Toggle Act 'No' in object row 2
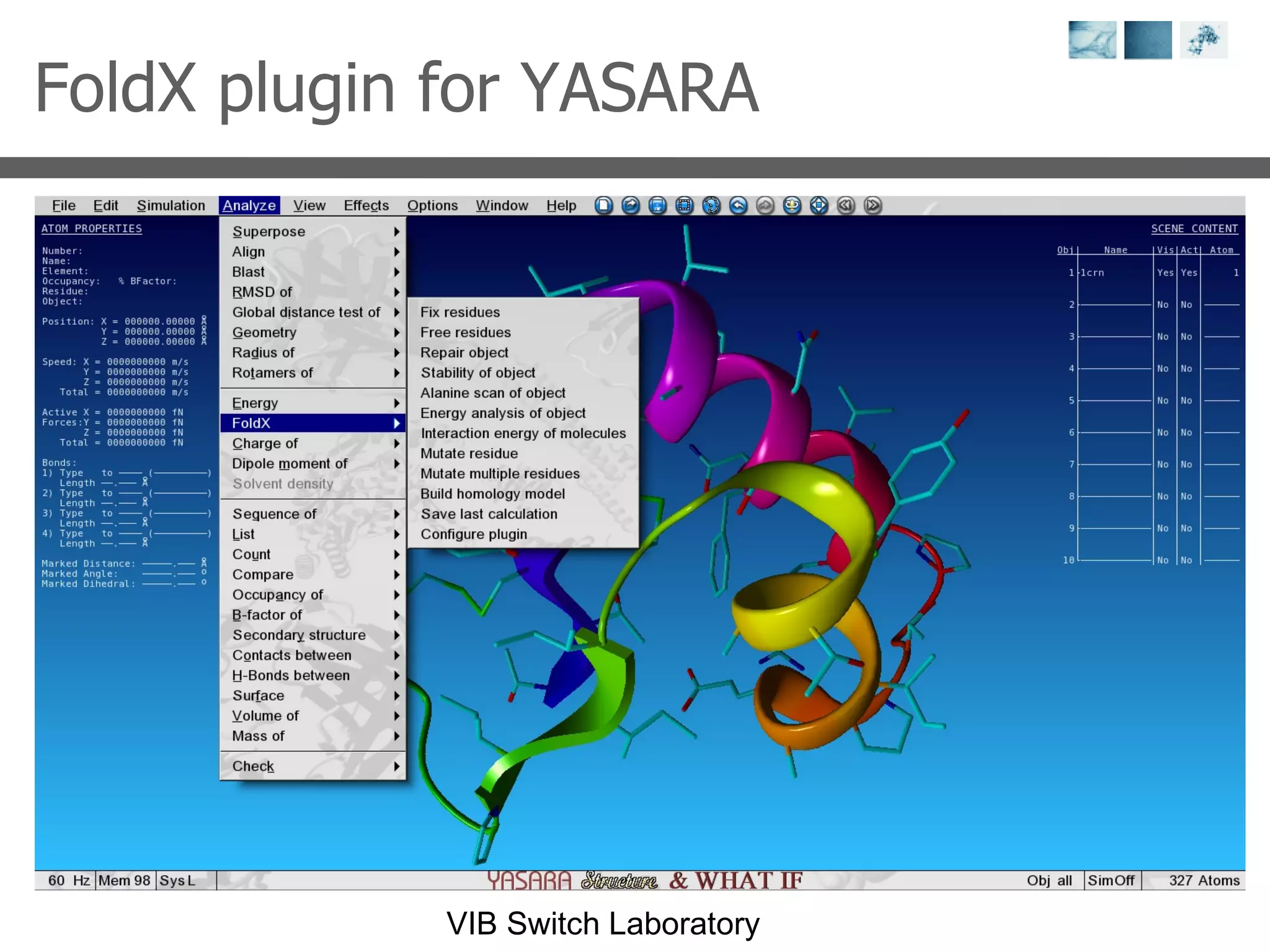The image size is (1270, 952). pyautogui.click(x=1186, y=305)
